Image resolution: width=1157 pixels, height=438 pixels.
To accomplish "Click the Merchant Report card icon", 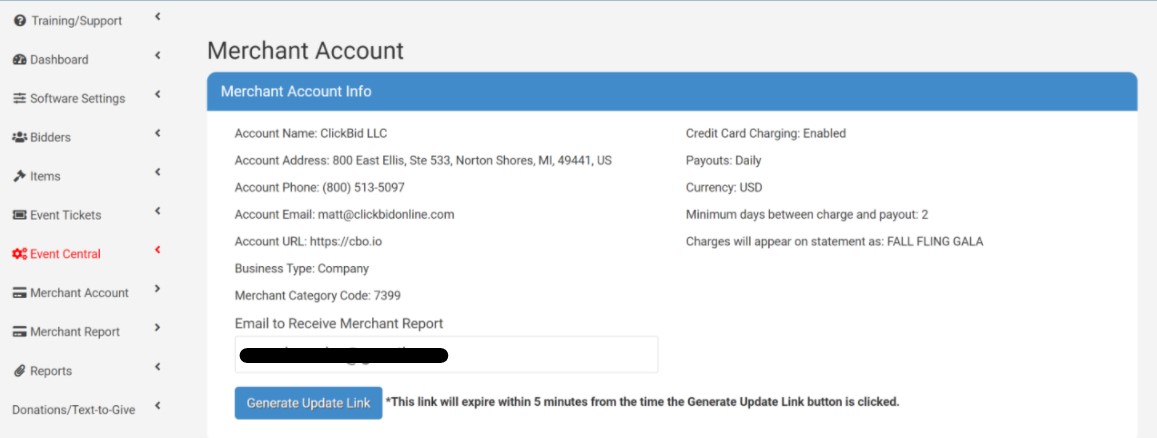I will [x=20, y=332].
